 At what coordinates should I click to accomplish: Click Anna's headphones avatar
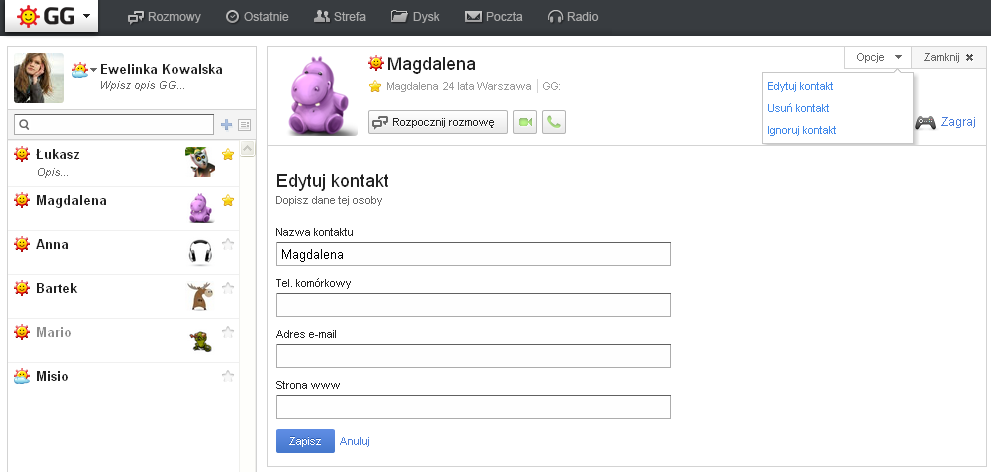[200, 251]
